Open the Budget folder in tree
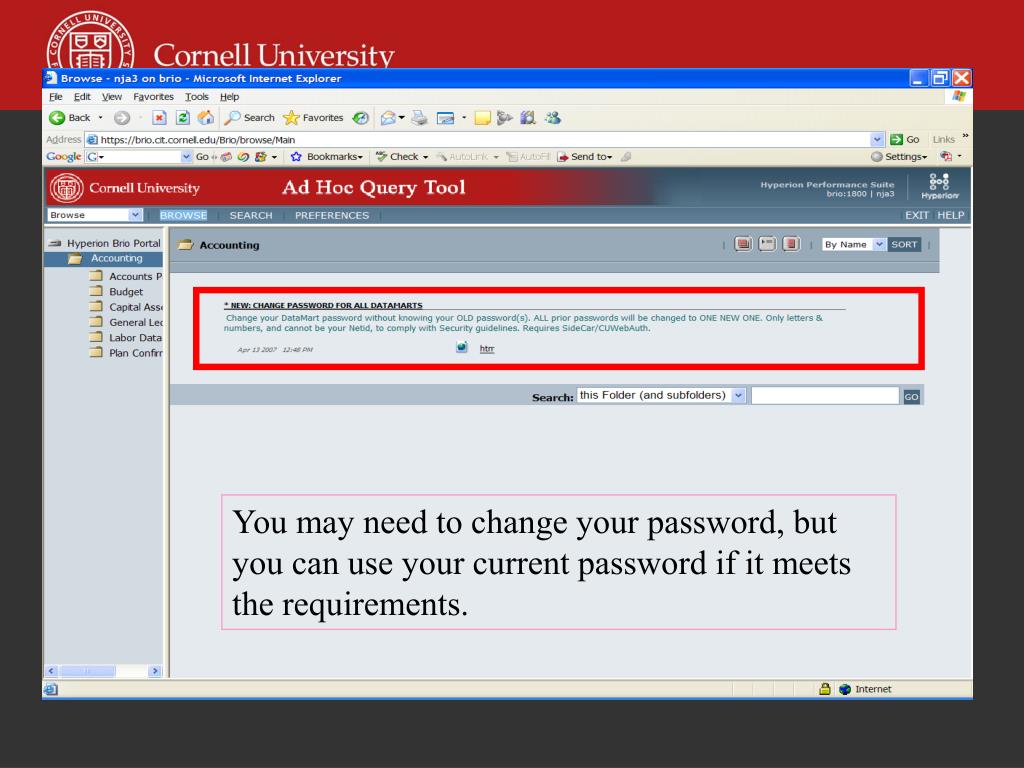 click(125, 292)
